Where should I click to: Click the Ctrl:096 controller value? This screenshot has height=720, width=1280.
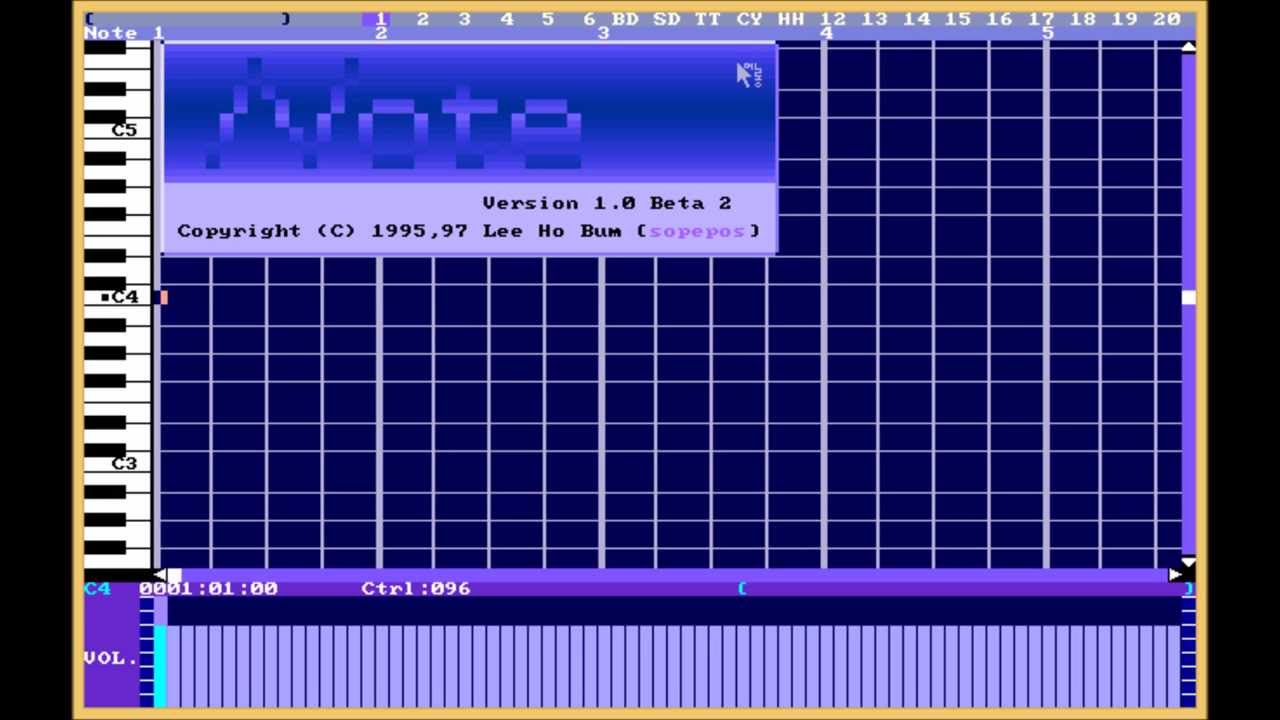[x=416, y=588]
